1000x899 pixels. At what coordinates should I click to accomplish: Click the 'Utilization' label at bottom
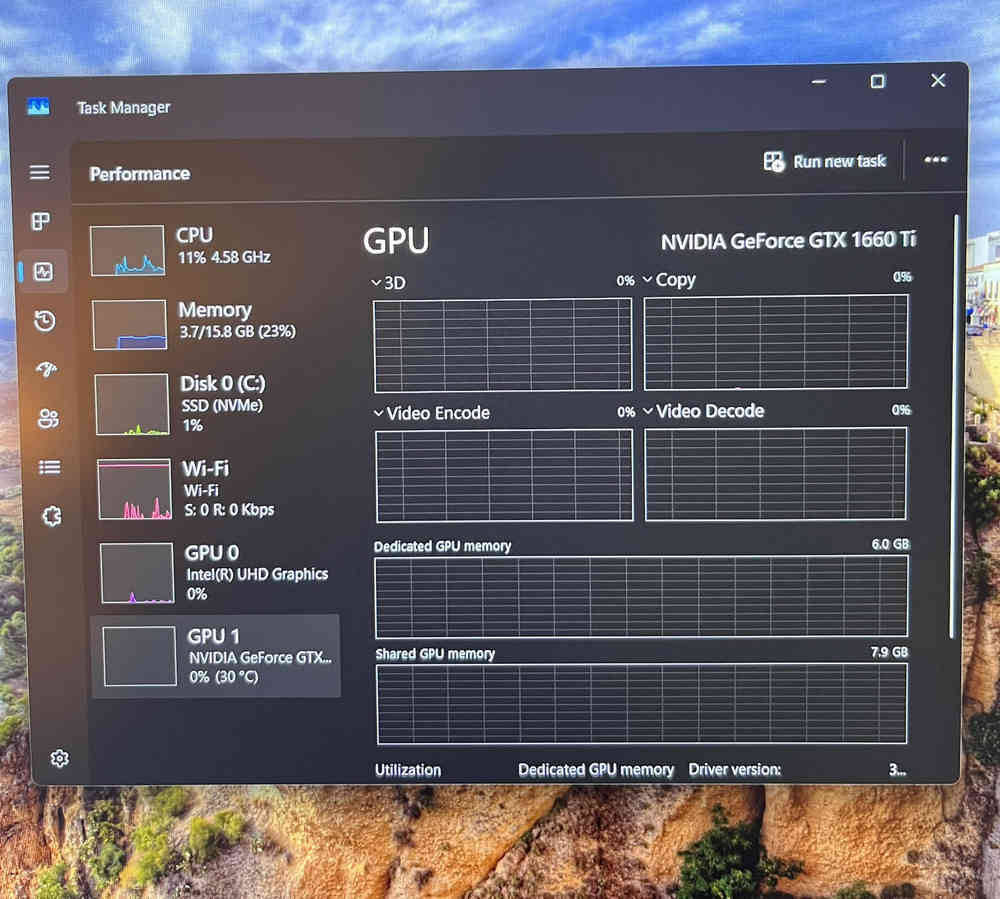click(408, 770)
